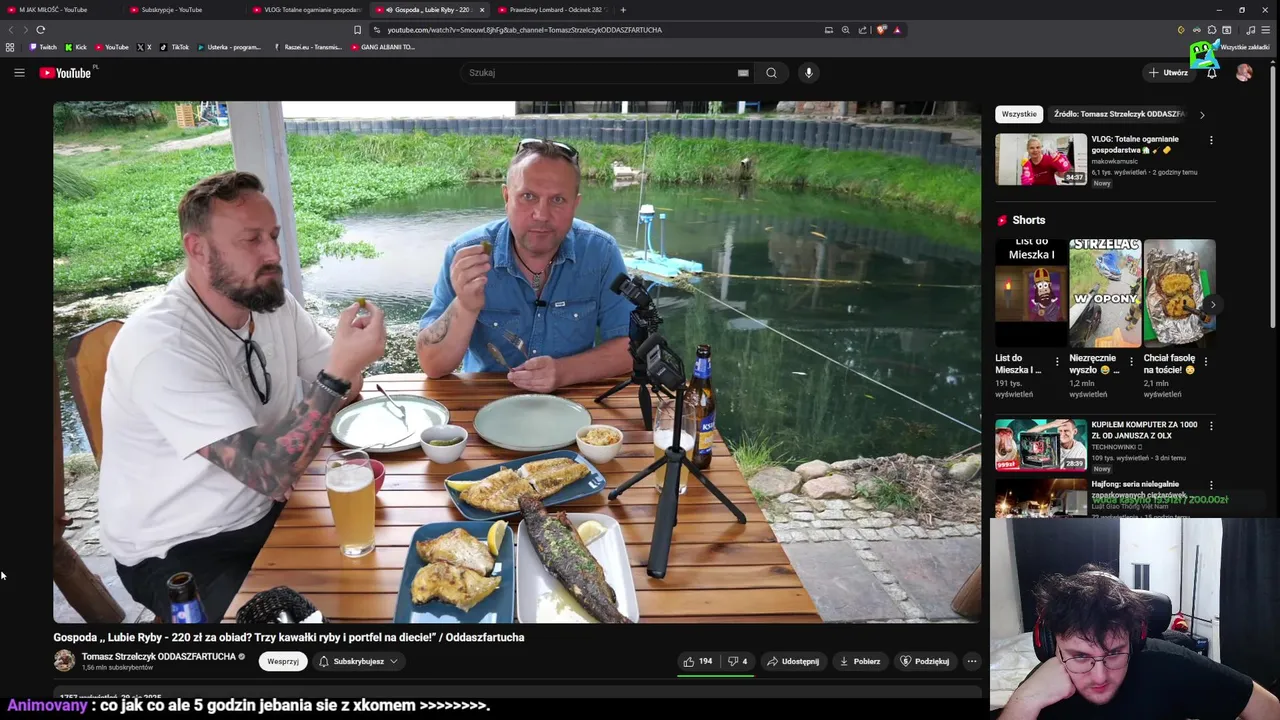Open options for List do Mieszka short
This screenshot has width=1280, height=720.
click(1057, 361)
